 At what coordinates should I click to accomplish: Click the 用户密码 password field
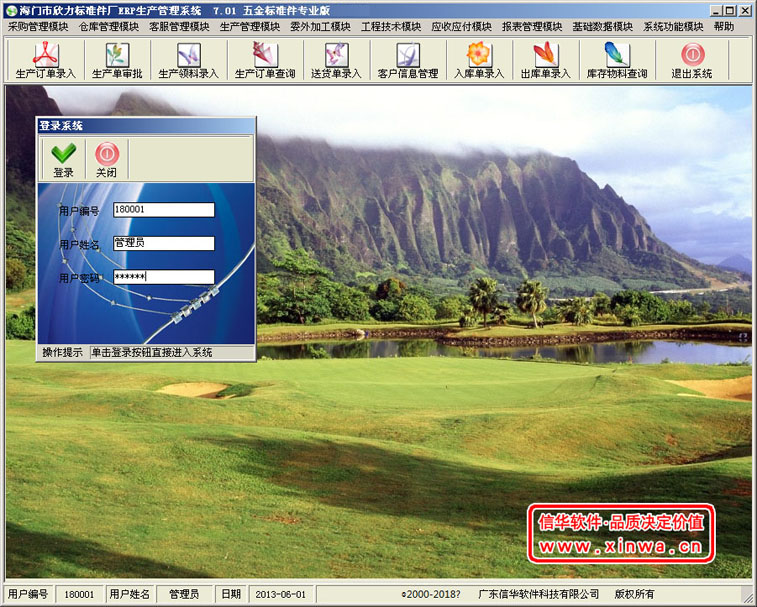(164, 277)
